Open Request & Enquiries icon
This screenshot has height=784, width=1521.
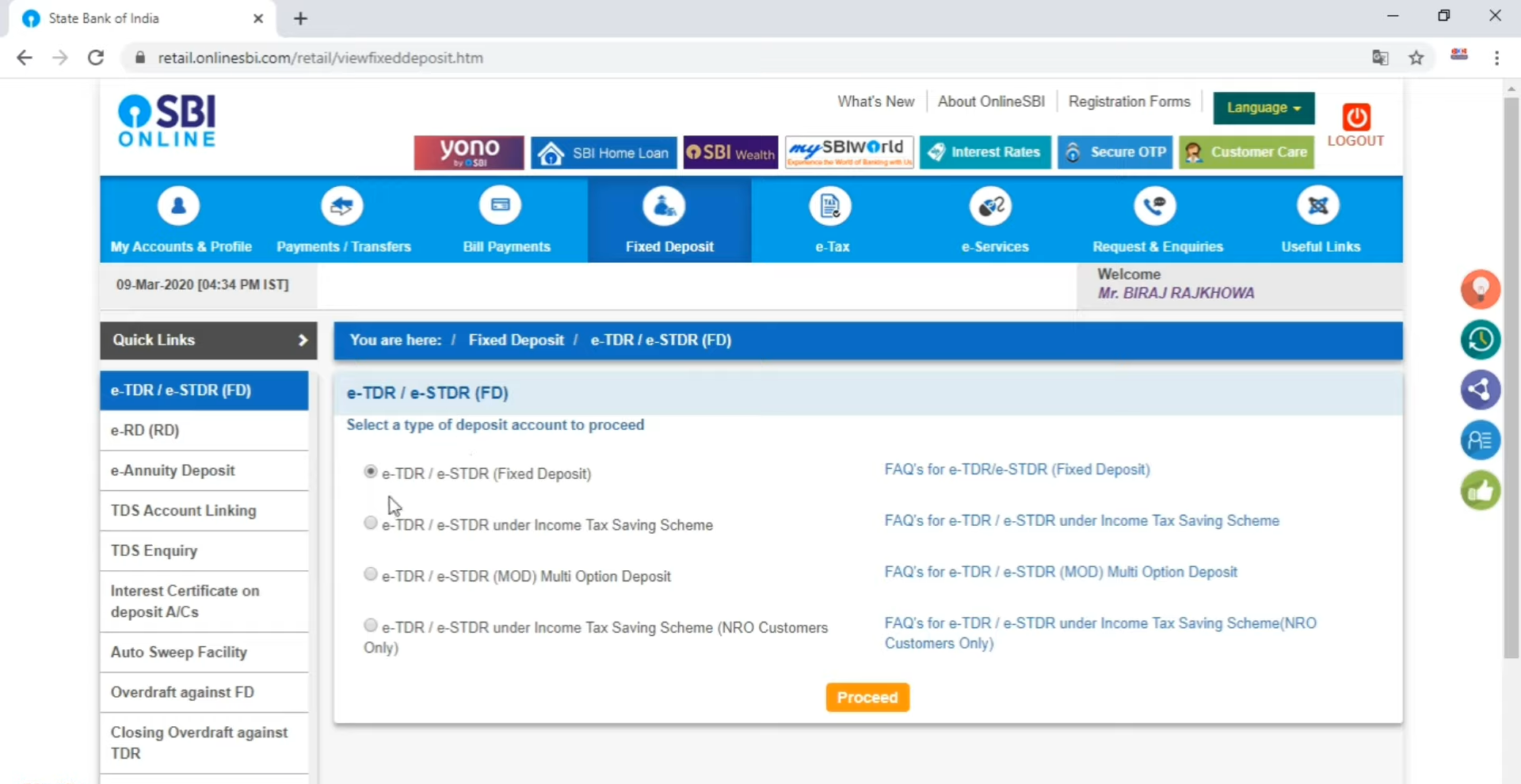click(x=1155, y=206)
